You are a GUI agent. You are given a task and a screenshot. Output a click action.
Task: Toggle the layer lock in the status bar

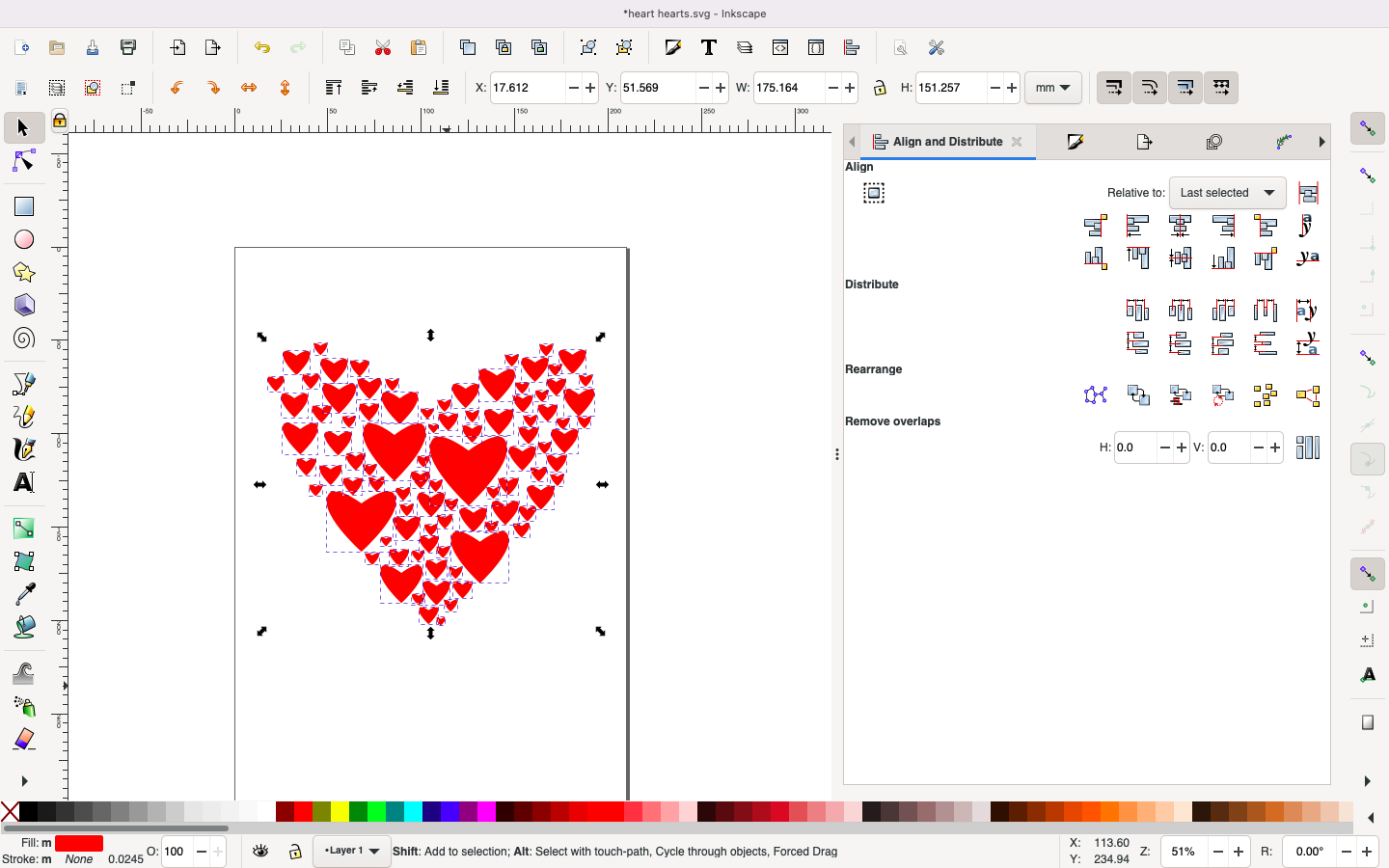[x=294, y=853]
